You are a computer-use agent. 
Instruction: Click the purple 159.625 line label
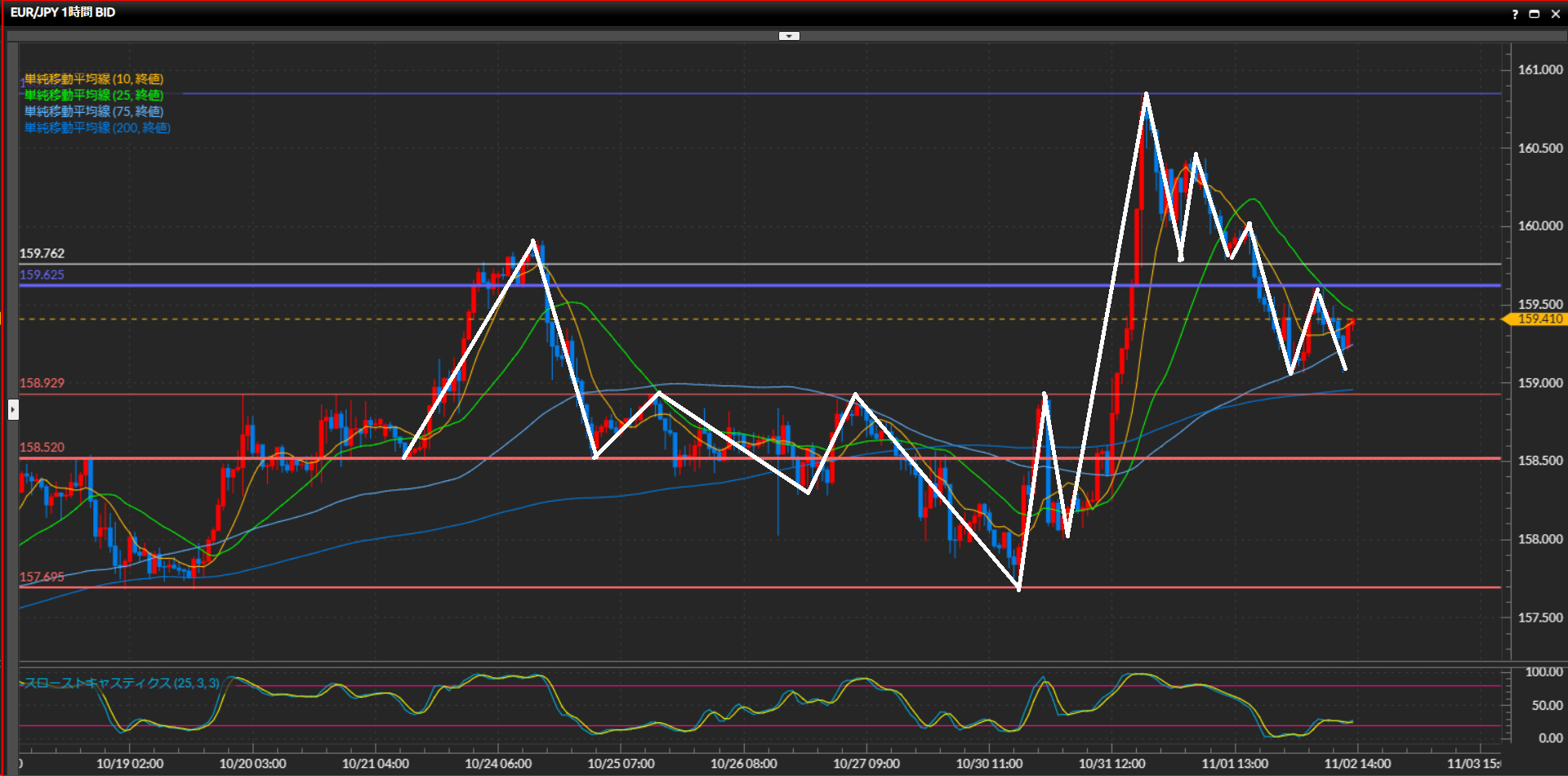[42, 275]
